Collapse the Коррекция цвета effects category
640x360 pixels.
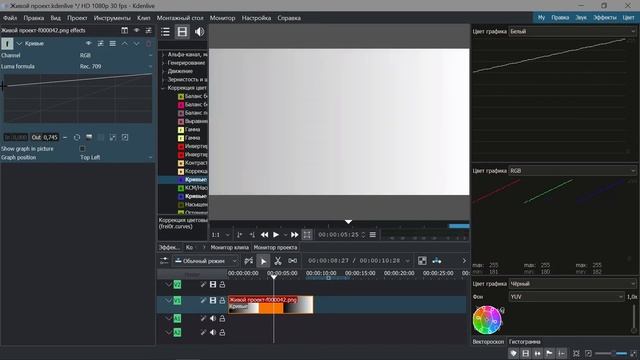pyautogui.click(x=163, y=88)
